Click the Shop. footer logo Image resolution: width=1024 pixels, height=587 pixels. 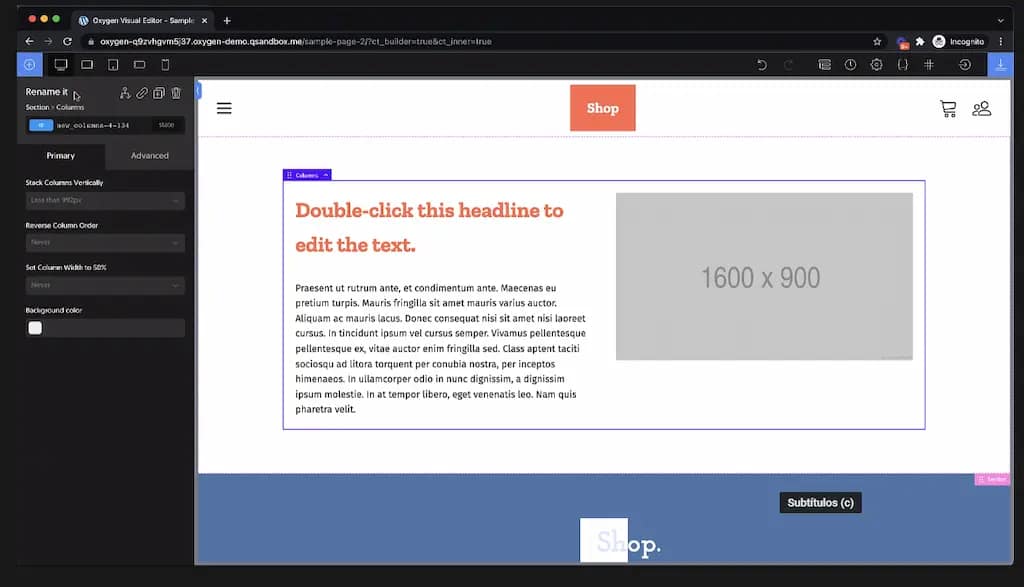[620, 541]
